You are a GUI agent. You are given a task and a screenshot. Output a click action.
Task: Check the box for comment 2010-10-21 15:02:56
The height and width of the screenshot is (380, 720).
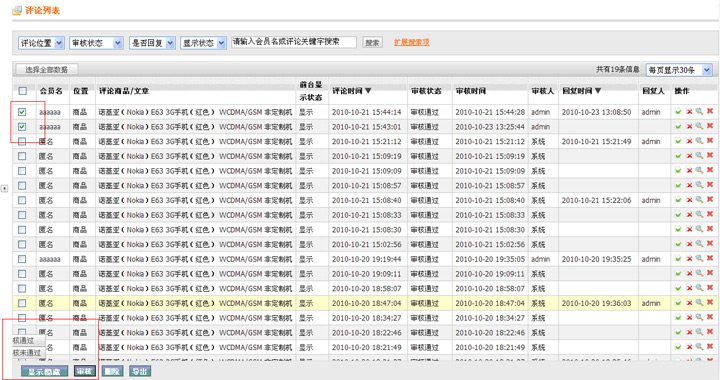coord(22,244)
